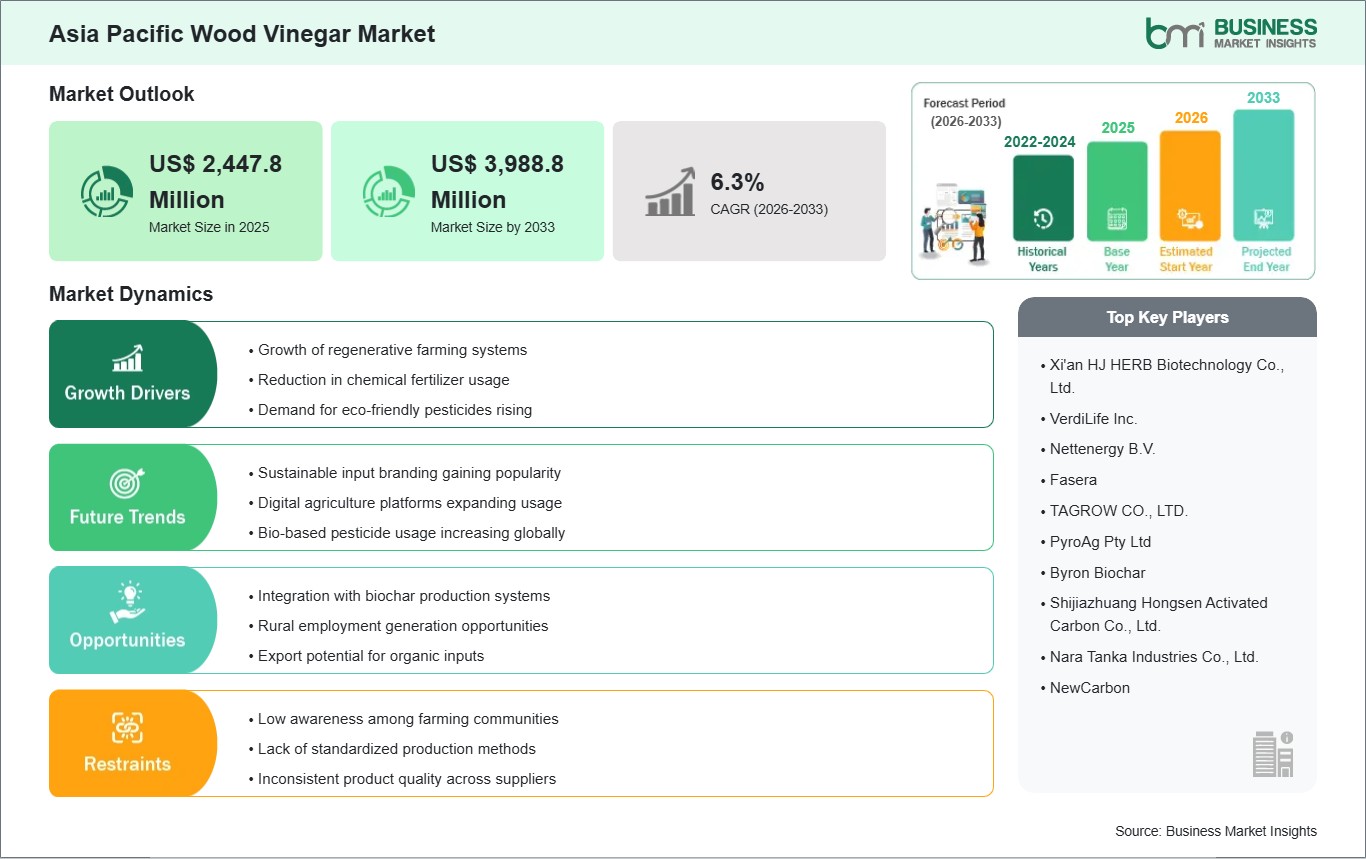Click 'Forecast Period (2026-2033)' label

965,112
